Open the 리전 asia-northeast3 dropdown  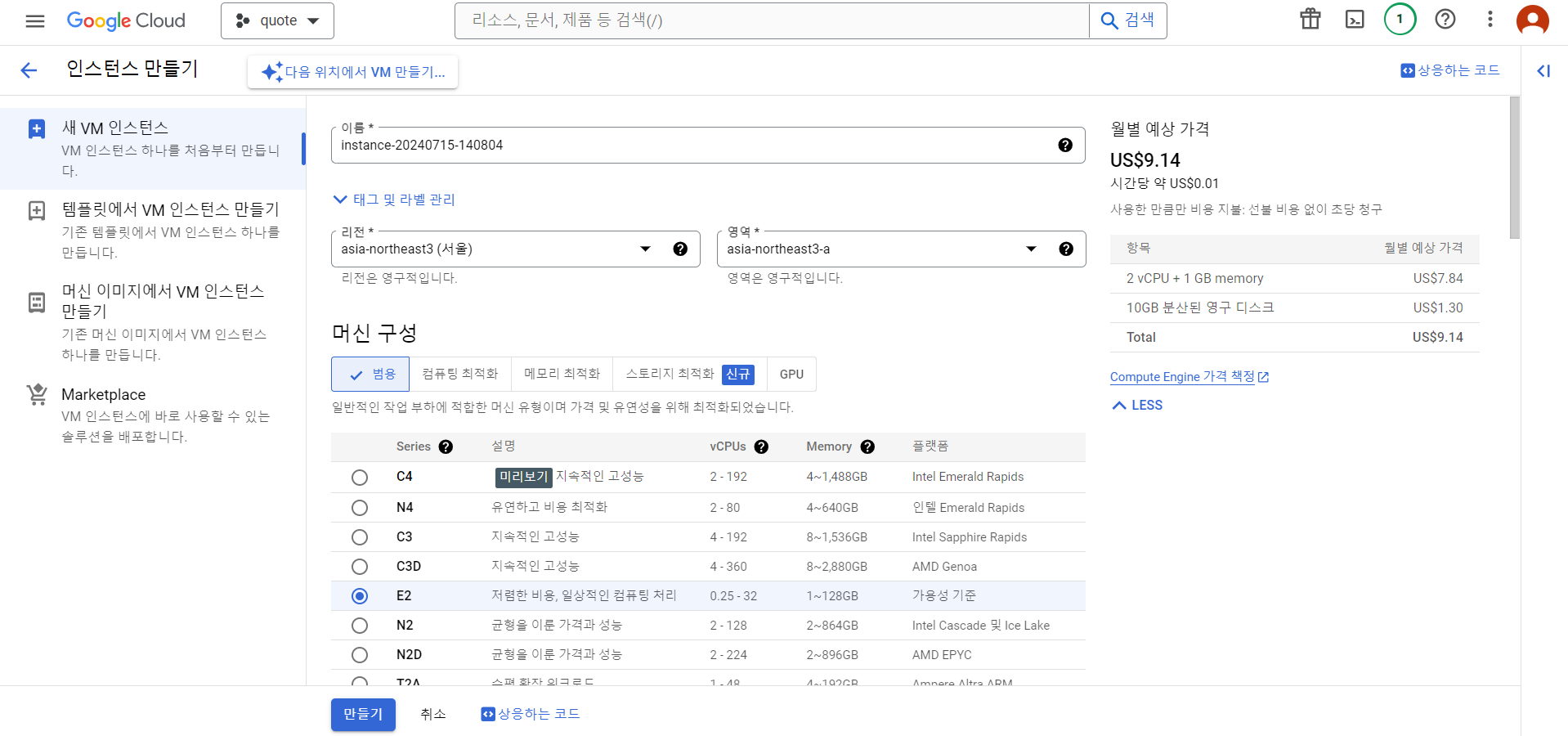tap(515, 249)
